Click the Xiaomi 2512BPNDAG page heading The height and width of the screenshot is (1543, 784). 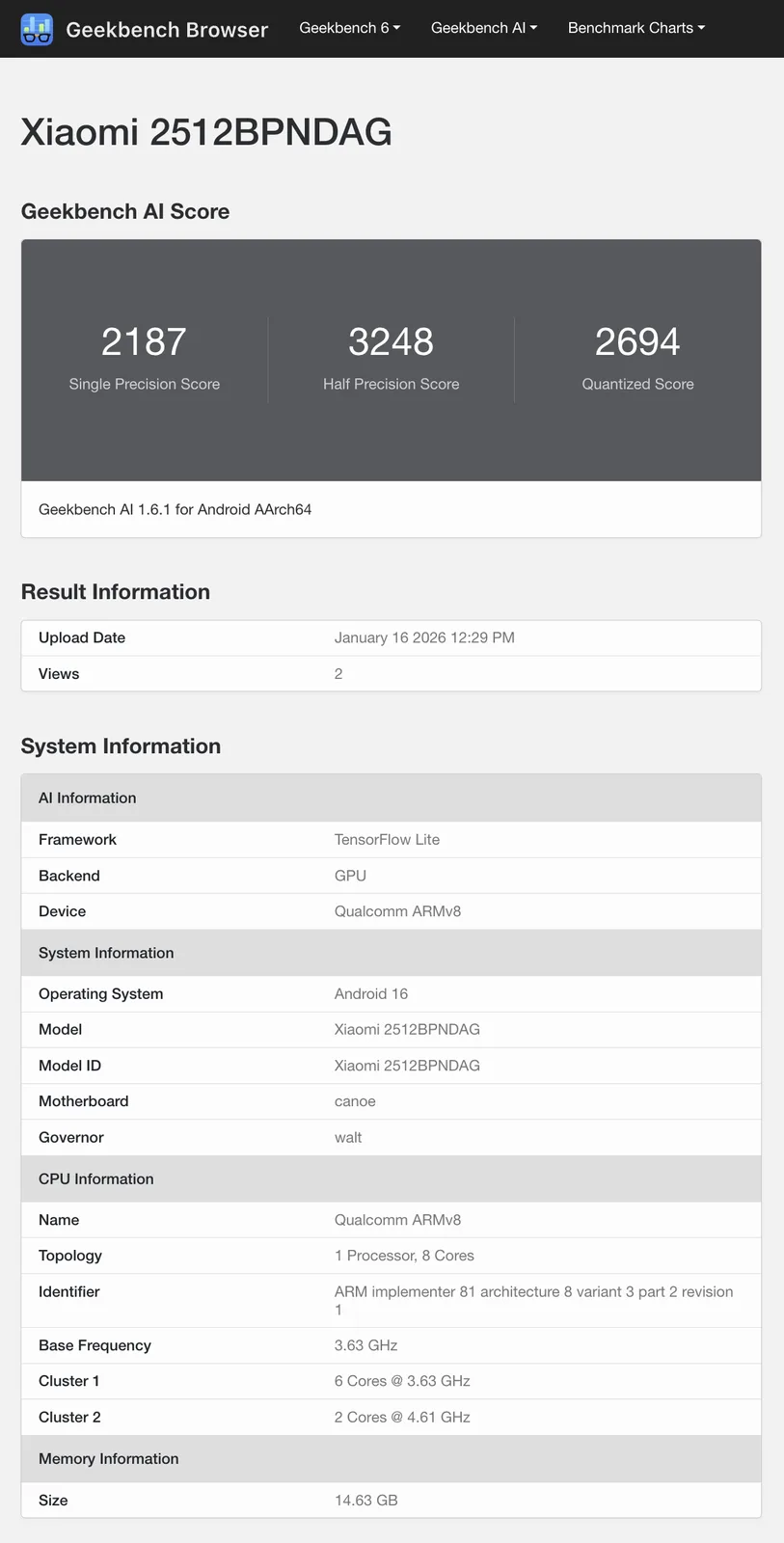click(206, 132)
